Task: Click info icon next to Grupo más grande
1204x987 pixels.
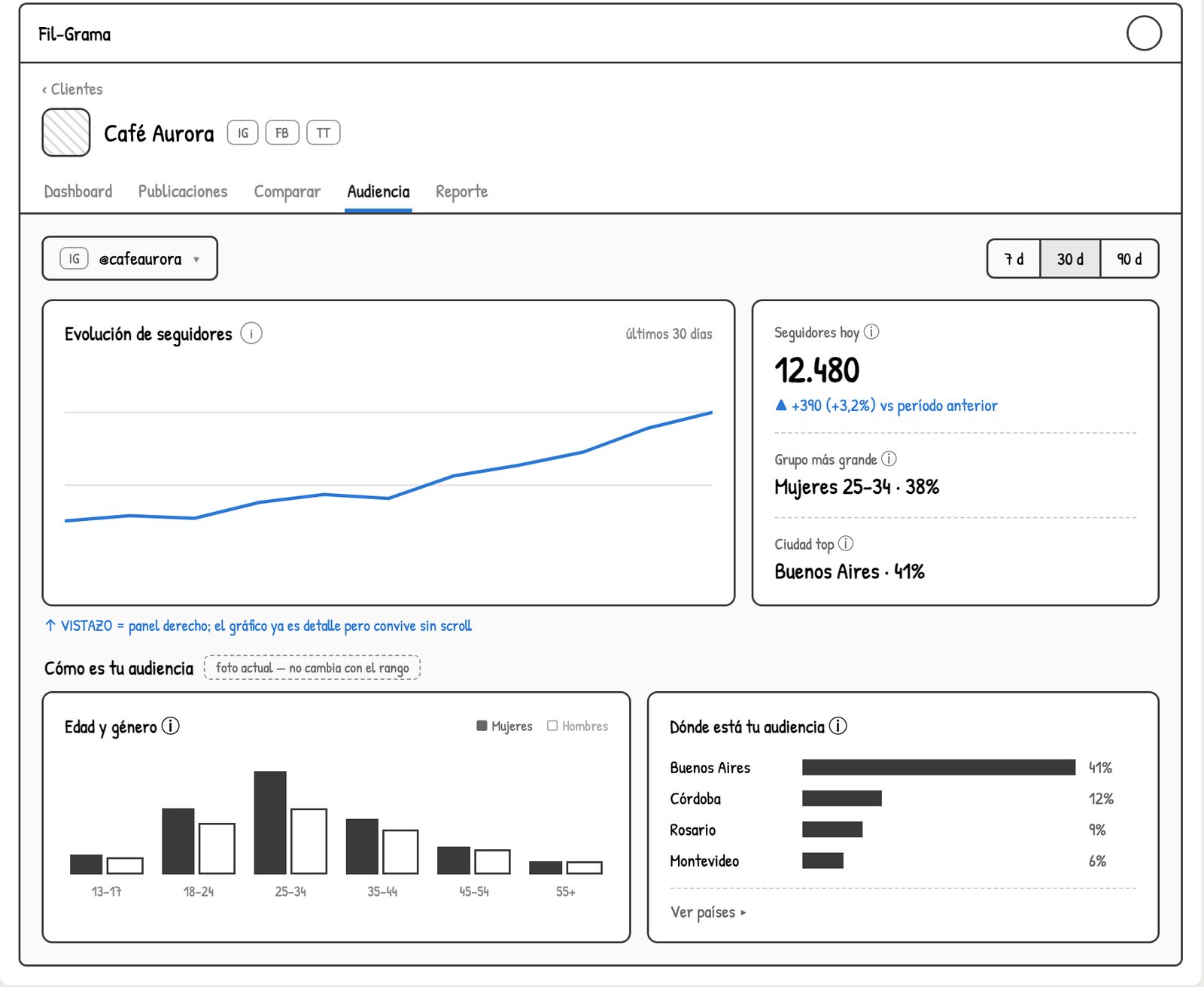Action: 889,458
